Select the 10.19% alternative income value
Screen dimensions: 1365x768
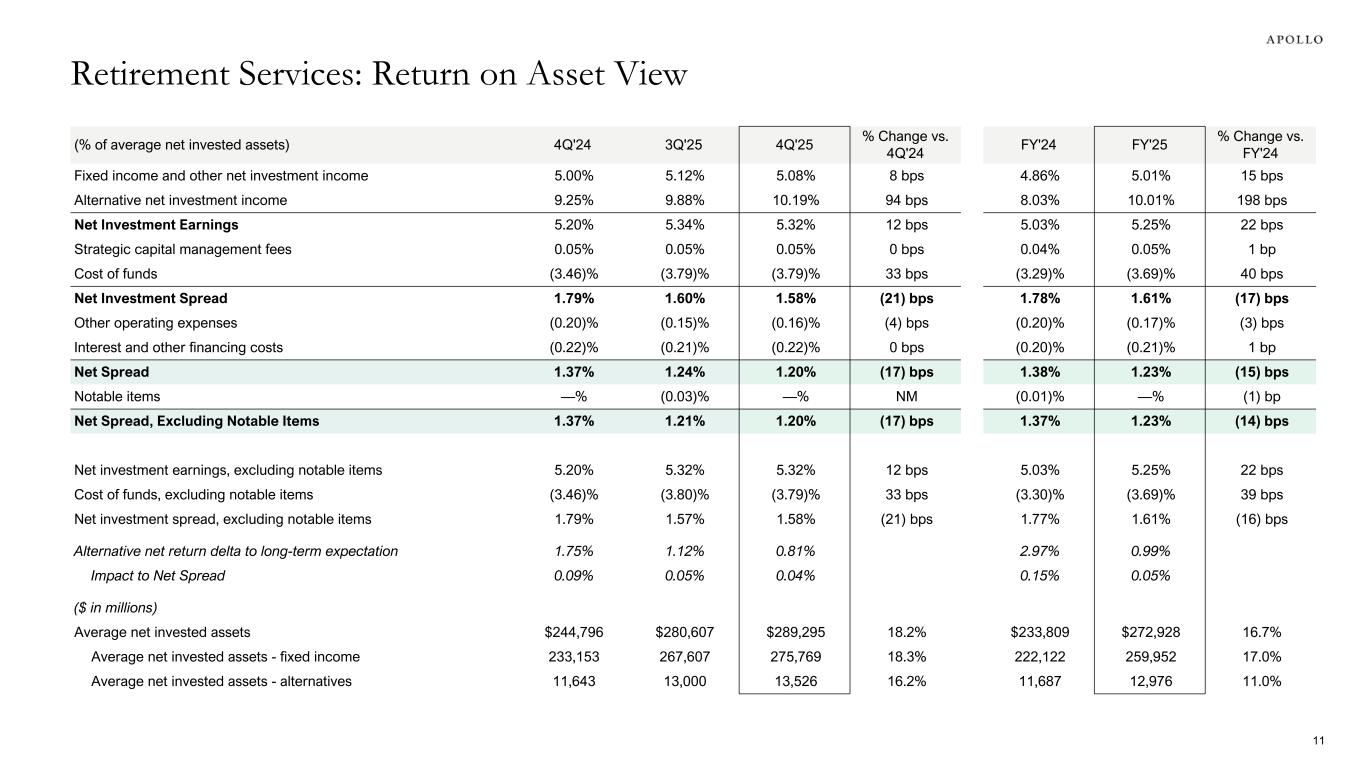point(794,200)
